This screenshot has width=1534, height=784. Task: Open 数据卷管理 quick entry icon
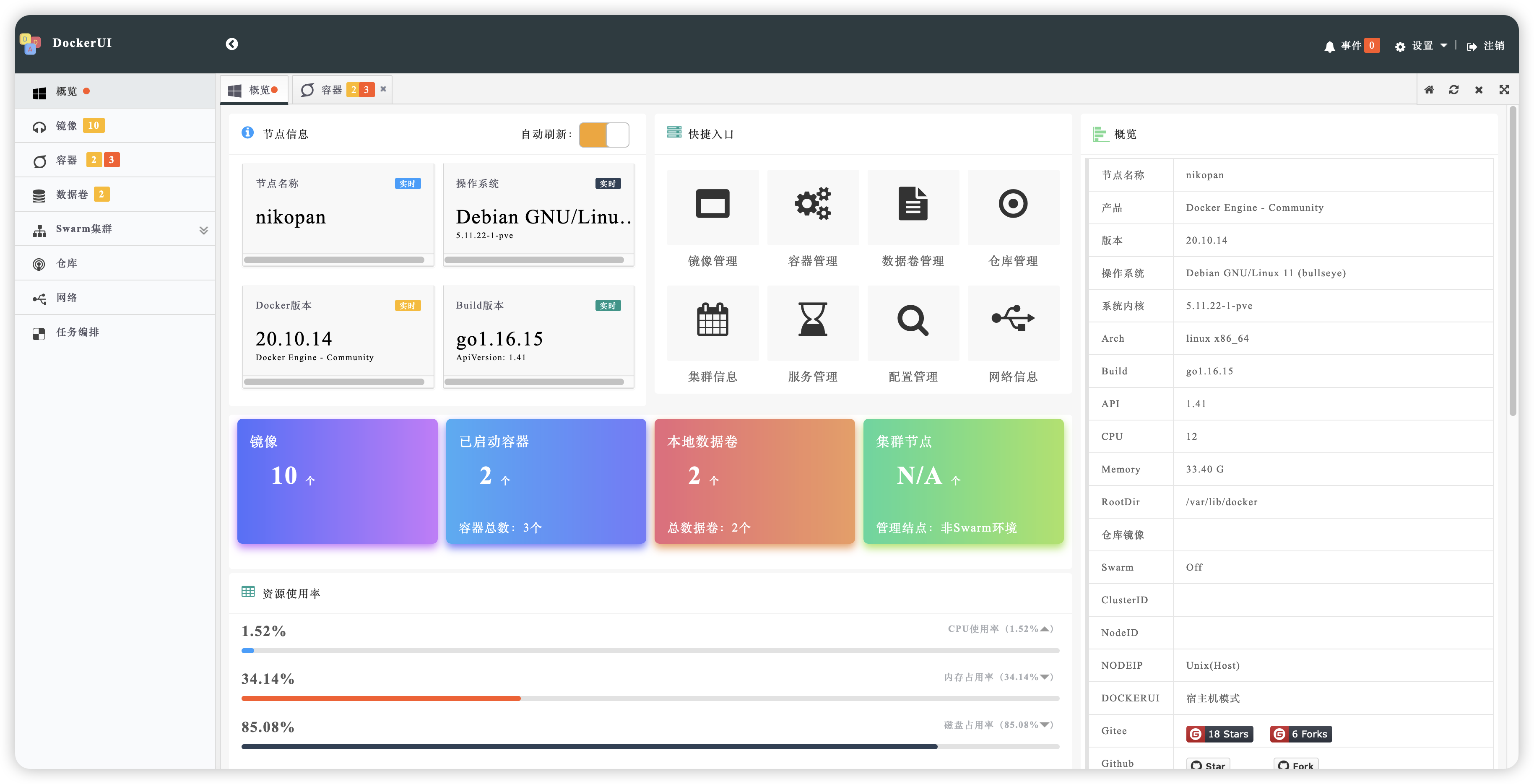[x=913, y=207]
